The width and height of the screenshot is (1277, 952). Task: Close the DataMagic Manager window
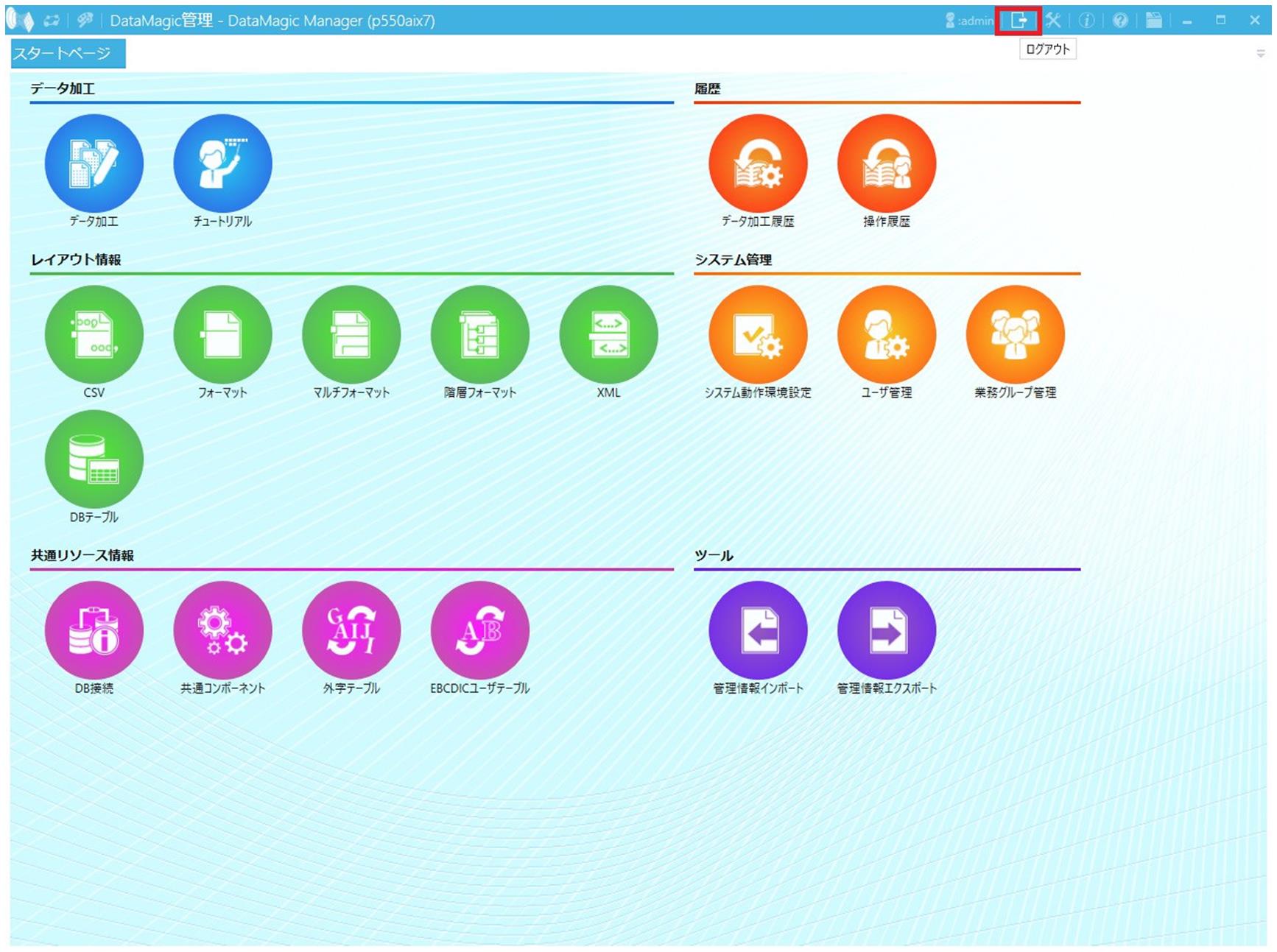[1255, 21]
